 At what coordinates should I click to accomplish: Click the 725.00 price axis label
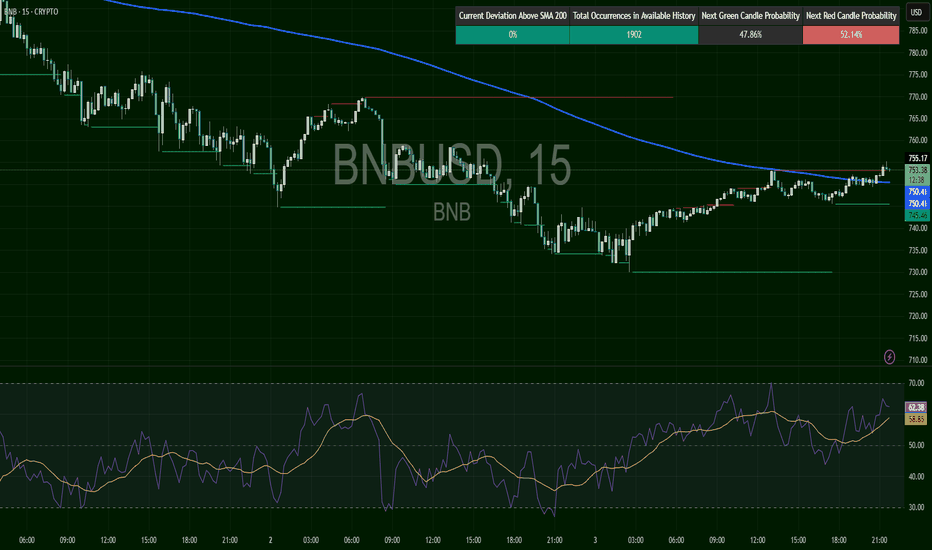pos(917,294)
